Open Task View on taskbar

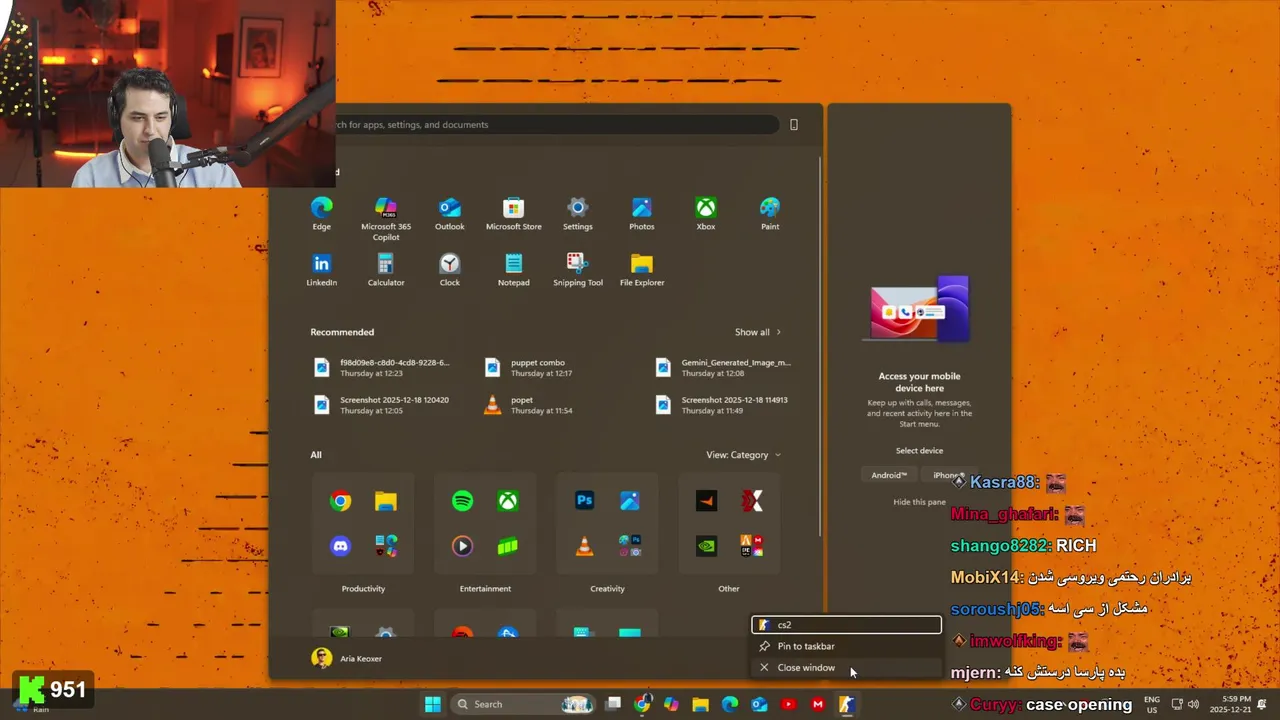tap(613, 704)
